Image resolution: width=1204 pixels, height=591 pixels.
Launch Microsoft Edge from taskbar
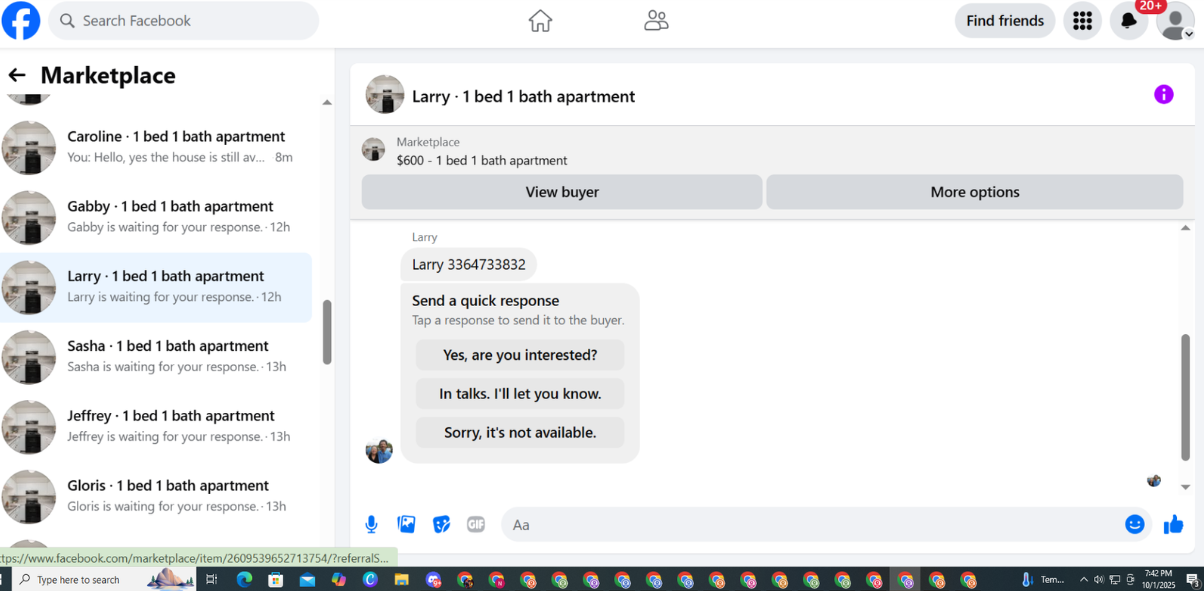(x=243, y=580)
